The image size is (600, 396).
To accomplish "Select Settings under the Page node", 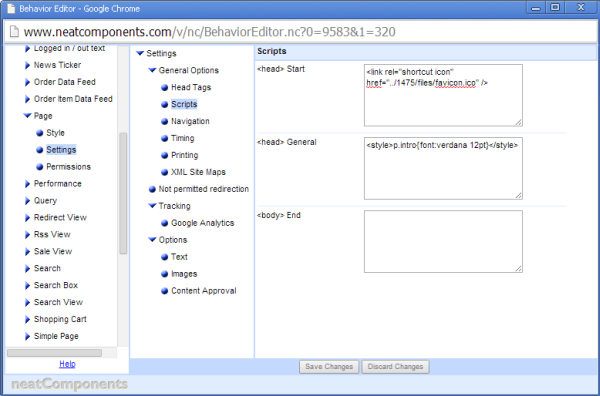I will [x=61, y=150].
